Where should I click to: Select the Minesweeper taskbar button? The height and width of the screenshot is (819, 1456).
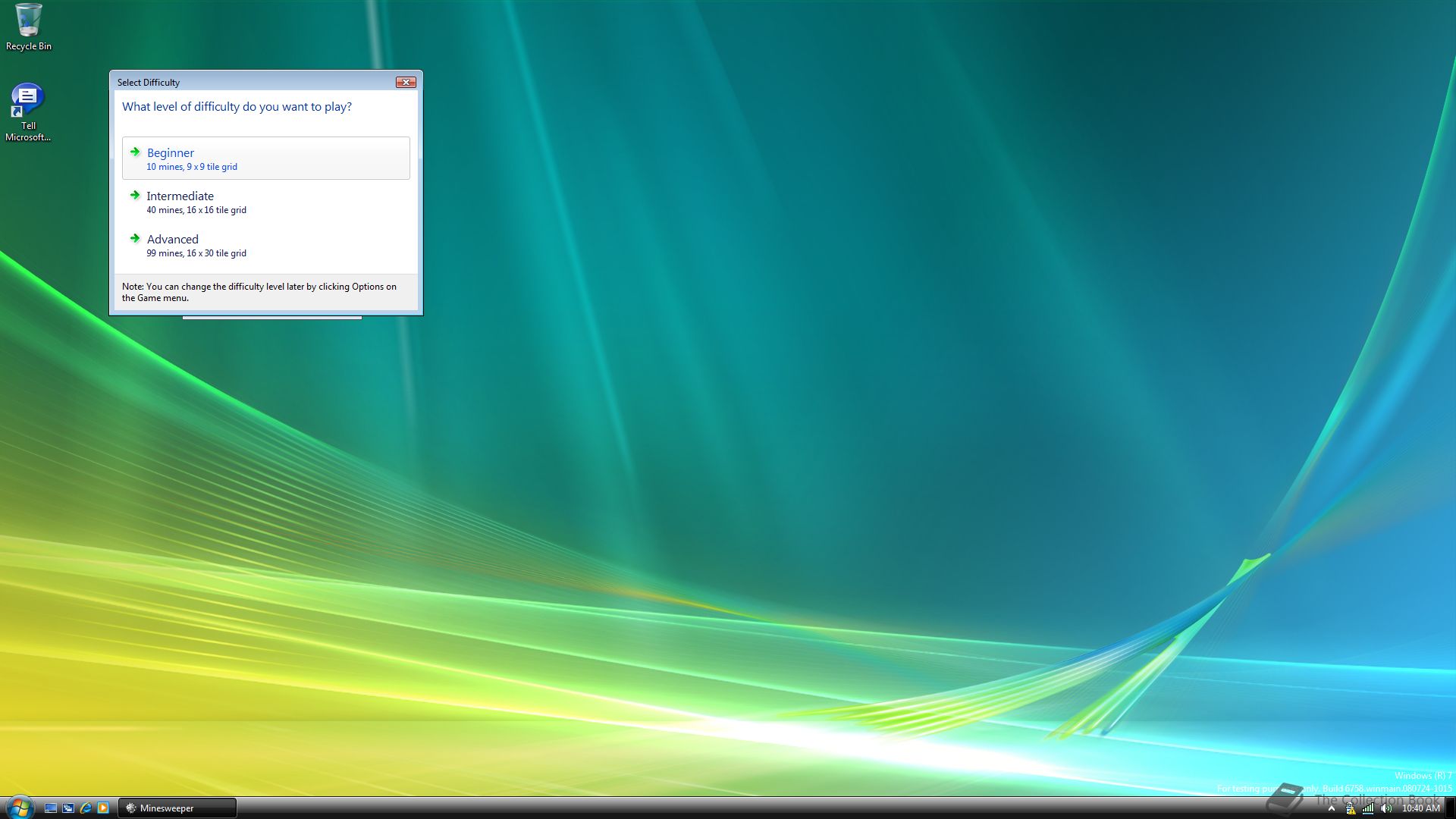[177, 808]
